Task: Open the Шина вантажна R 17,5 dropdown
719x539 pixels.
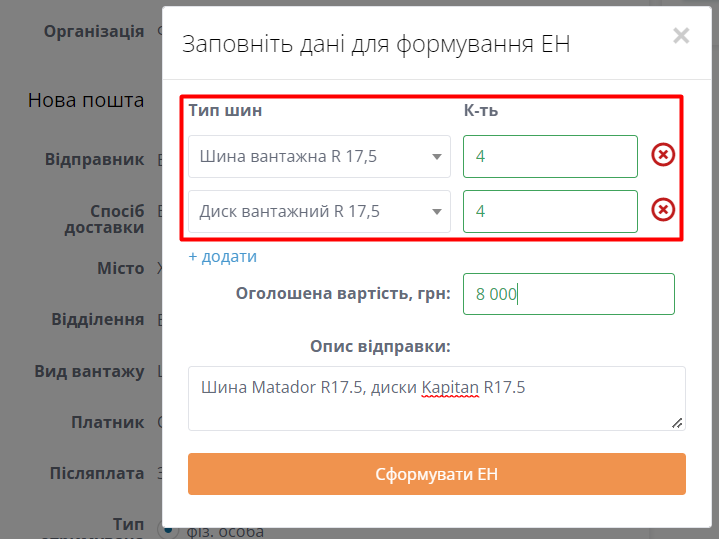Action: click(319, 156)
